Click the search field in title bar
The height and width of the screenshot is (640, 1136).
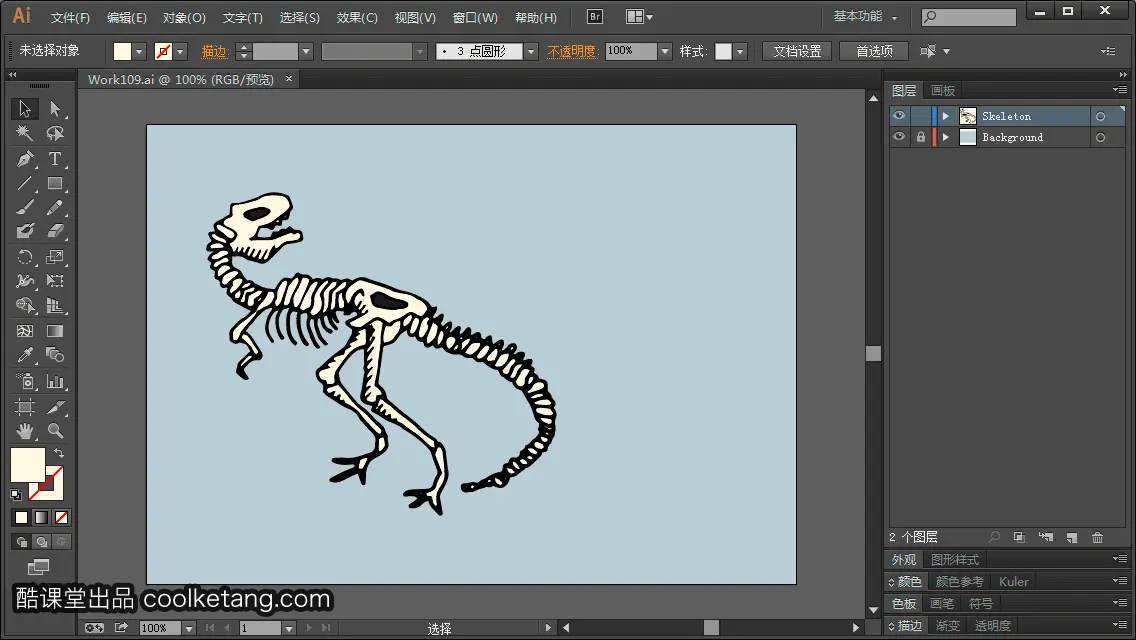pos(969,17)
